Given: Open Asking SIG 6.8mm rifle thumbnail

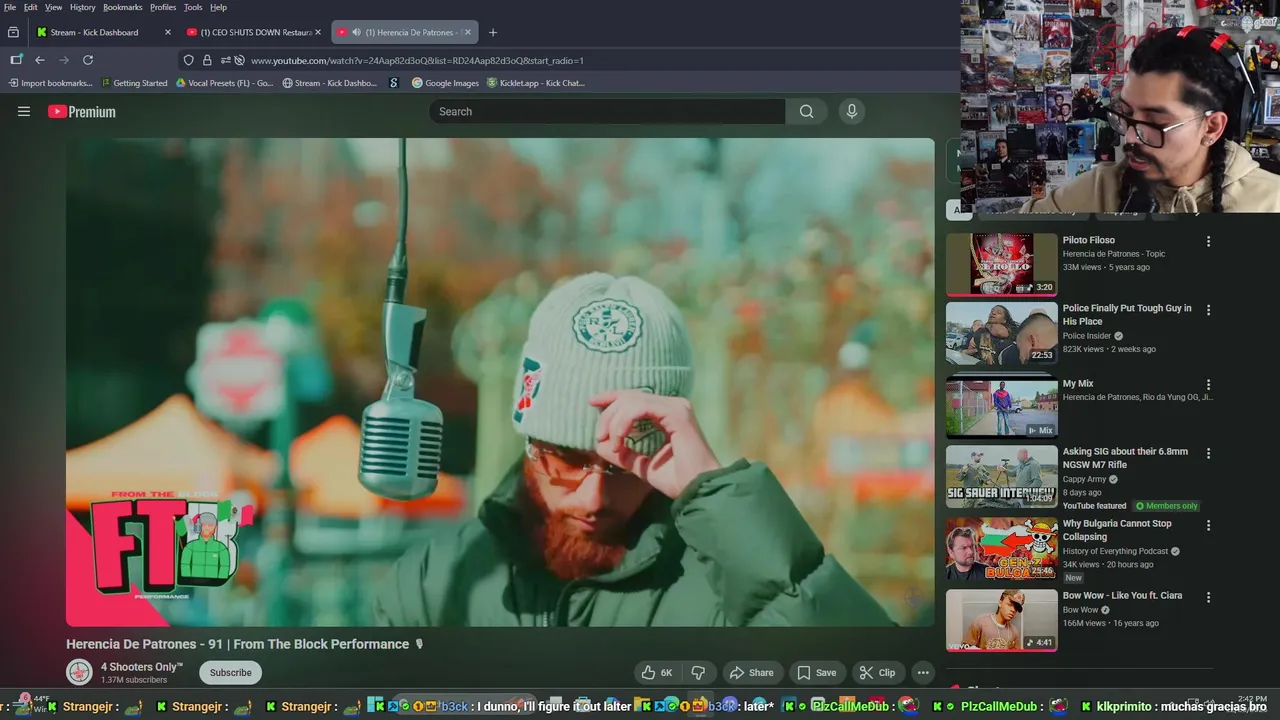Looking at the screenshot, I should click(1001, 477).
